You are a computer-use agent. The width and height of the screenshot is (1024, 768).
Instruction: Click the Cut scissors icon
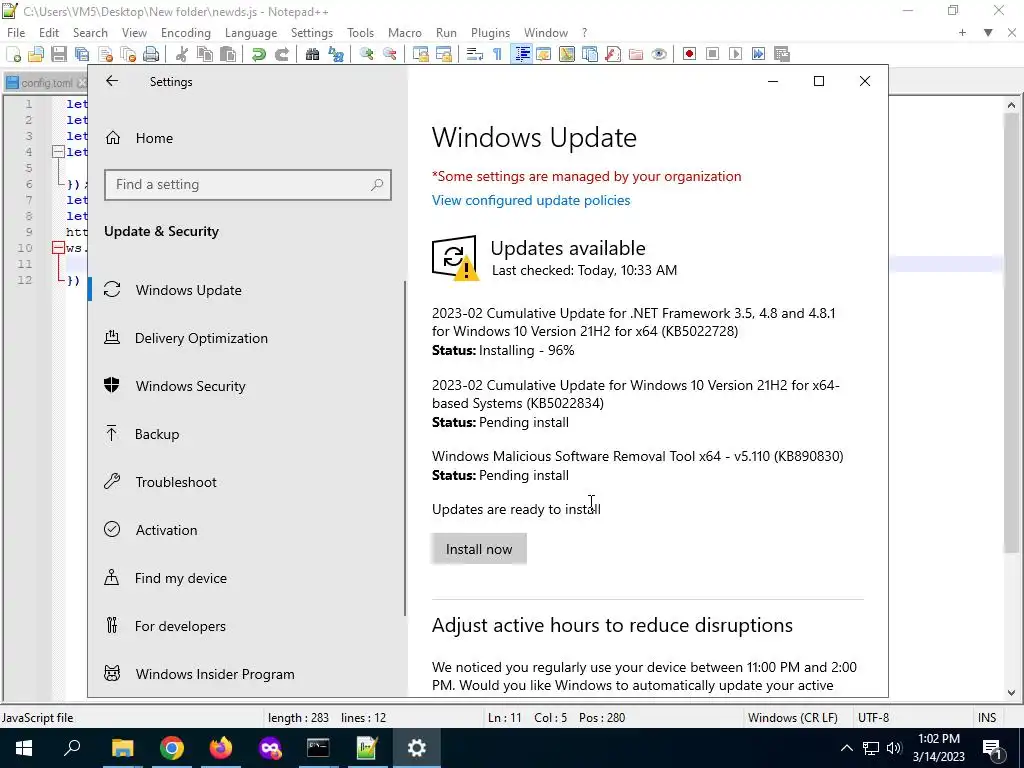182,54
